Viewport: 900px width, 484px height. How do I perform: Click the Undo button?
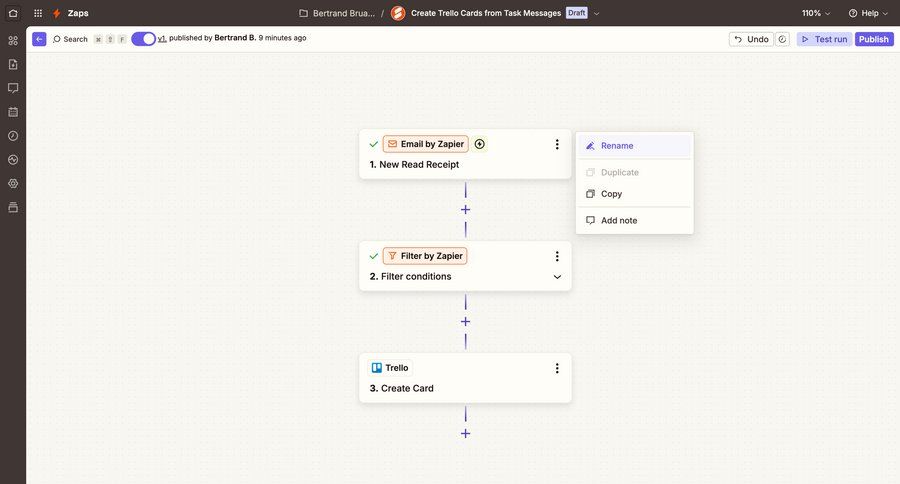tap(751, 39)
